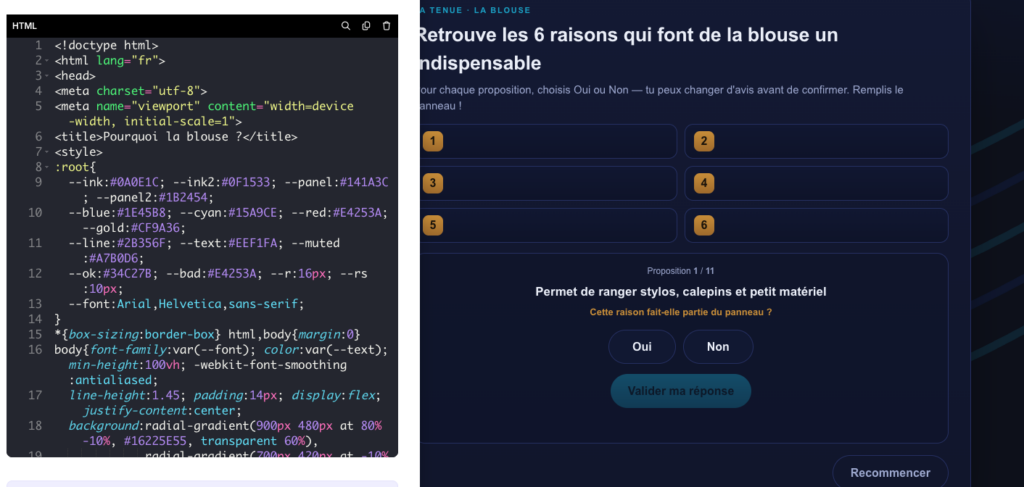Click line number 16 in the gutter
1024x487 pixels.
[35, 350]
